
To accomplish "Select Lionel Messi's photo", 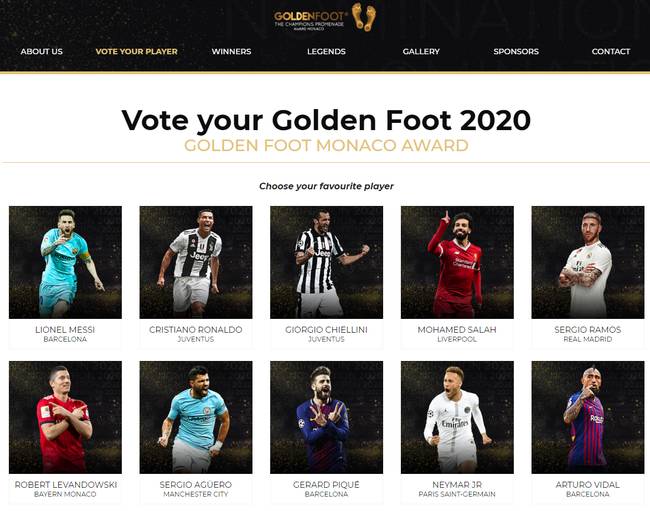I will click(x=65, y=262).
